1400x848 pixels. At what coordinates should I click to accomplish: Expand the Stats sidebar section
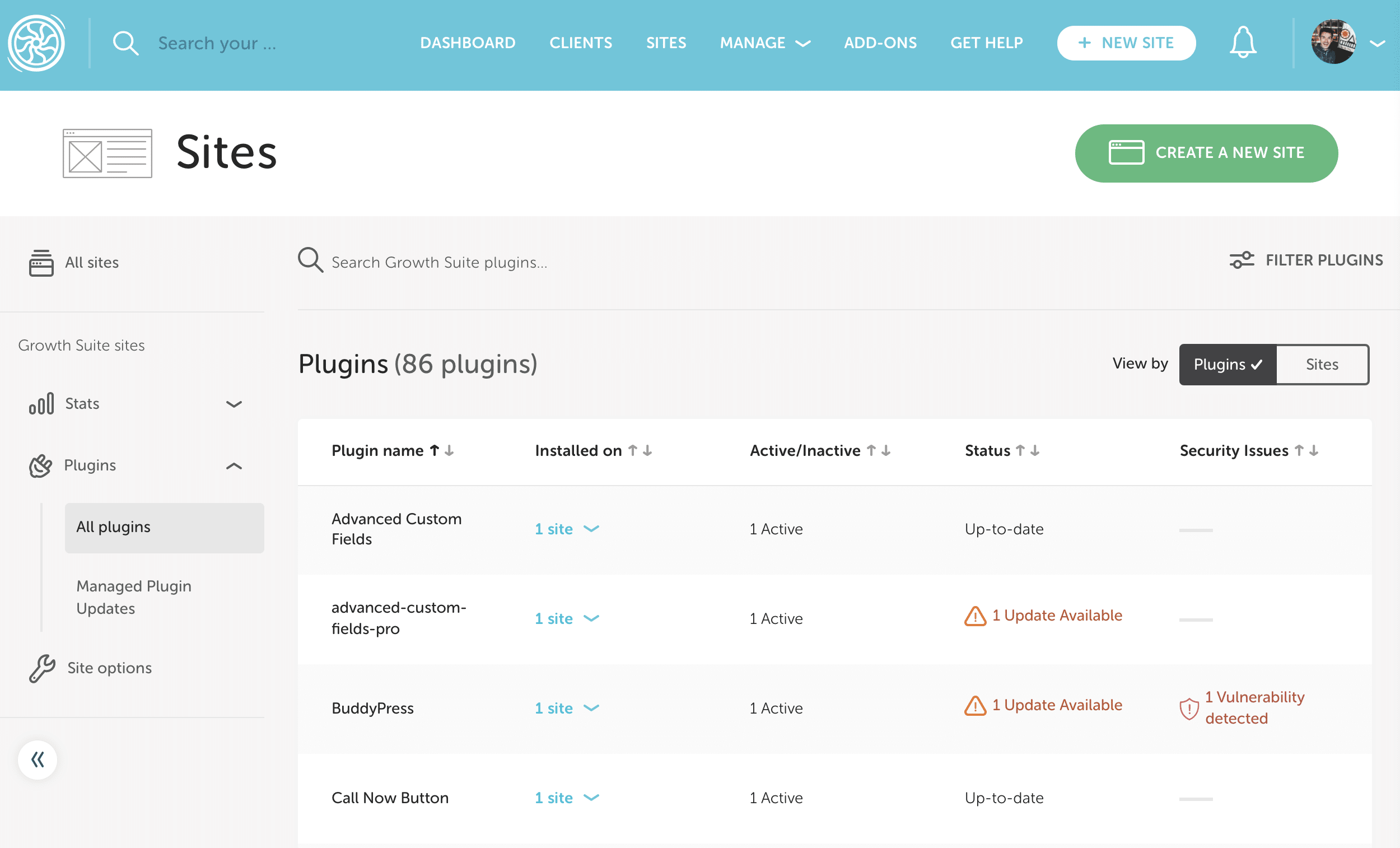point(234,404)
